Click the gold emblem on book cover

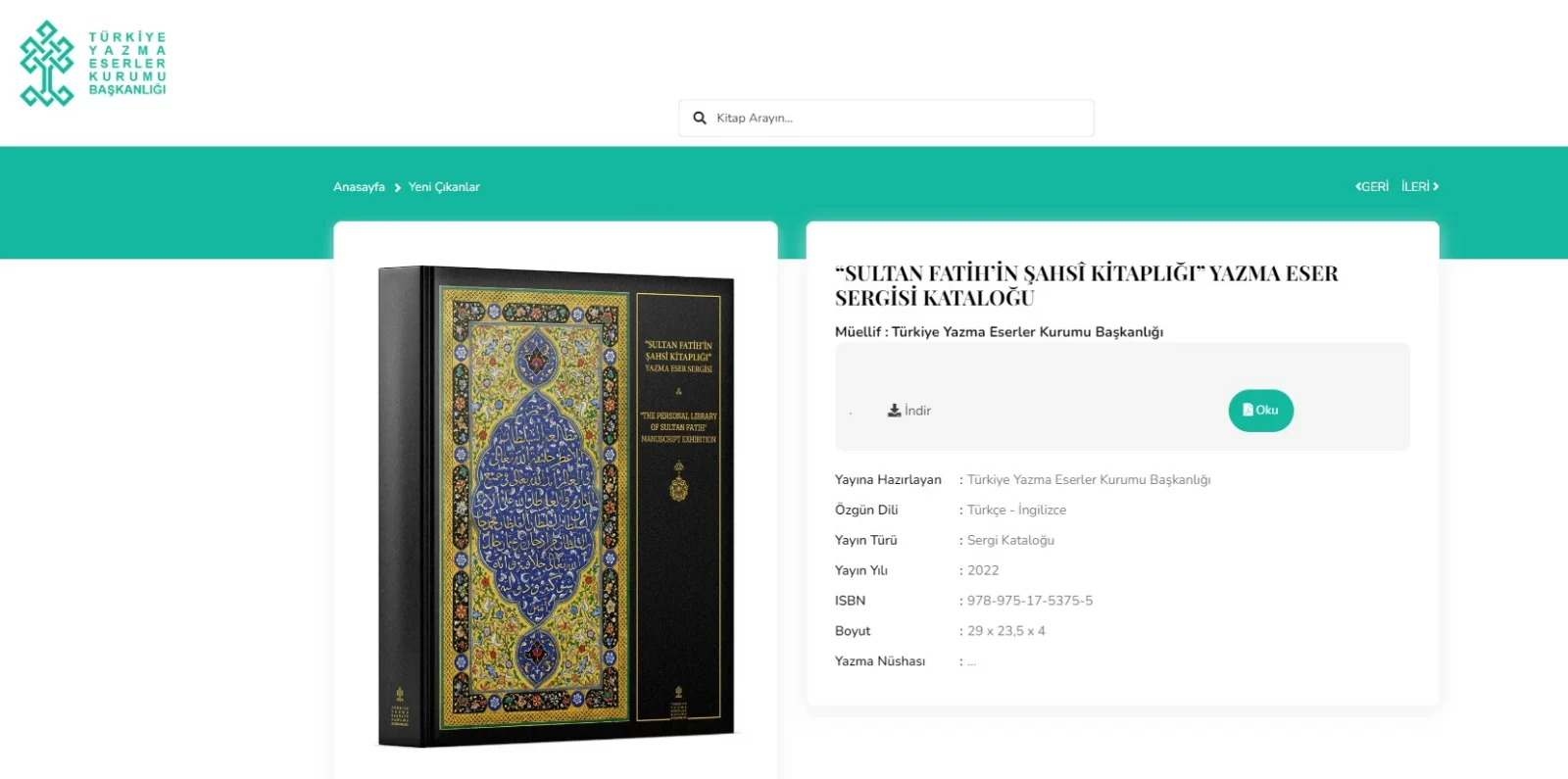pos(678,482)
